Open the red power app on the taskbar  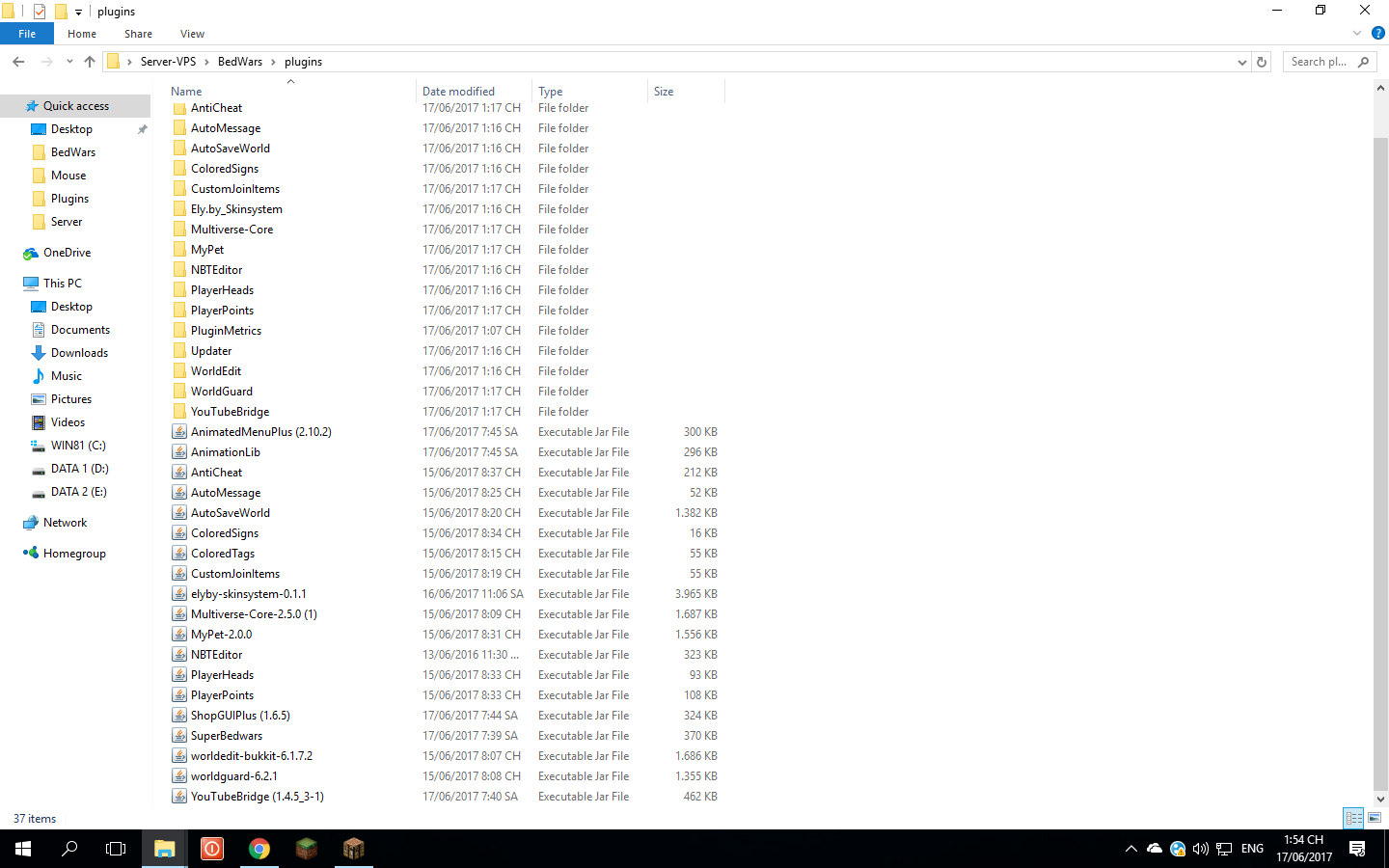coord(212,849)
